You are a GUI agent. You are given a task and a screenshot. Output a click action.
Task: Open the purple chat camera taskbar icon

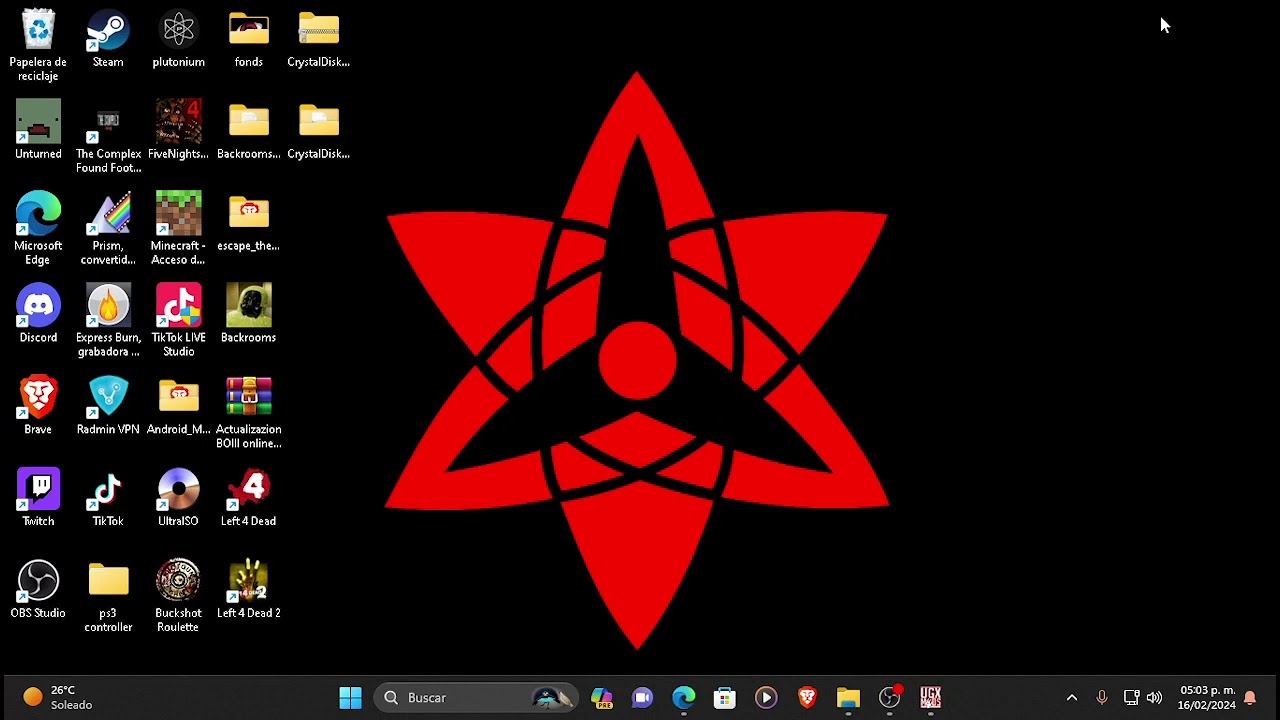click(642, 698)
